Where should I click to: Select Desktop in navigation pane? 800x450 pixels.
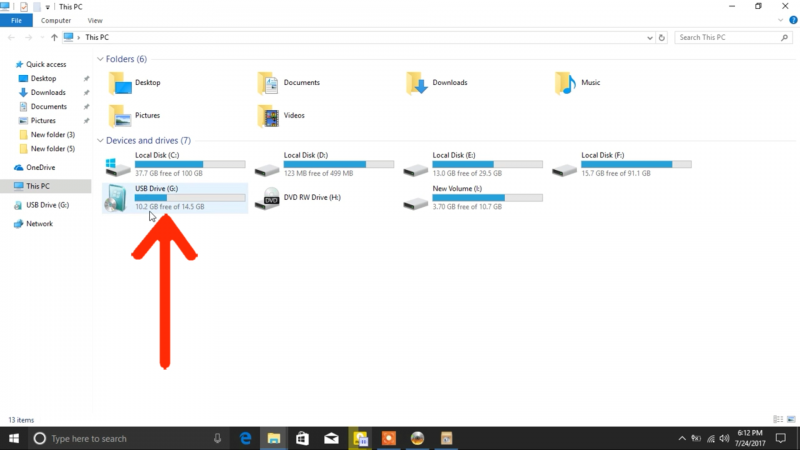coord(43,79)
